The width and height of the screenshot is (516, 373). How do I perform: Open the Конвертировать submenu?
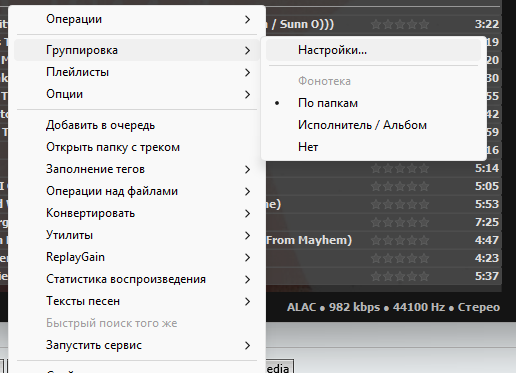click(x=137, y=213)
